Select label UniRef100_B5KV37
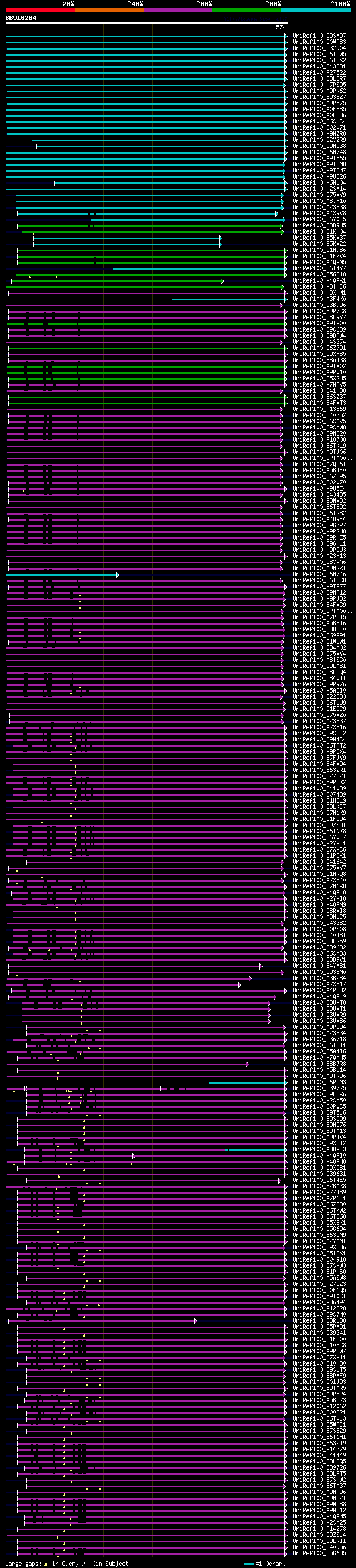This screenshot has height=1568, width=356. 319,238
